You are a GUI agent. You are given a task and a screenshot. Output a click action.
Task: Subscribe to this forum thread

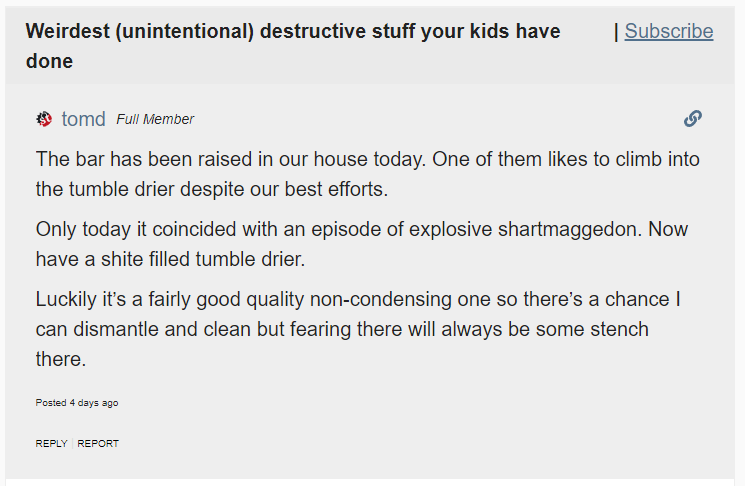point(668,31)
